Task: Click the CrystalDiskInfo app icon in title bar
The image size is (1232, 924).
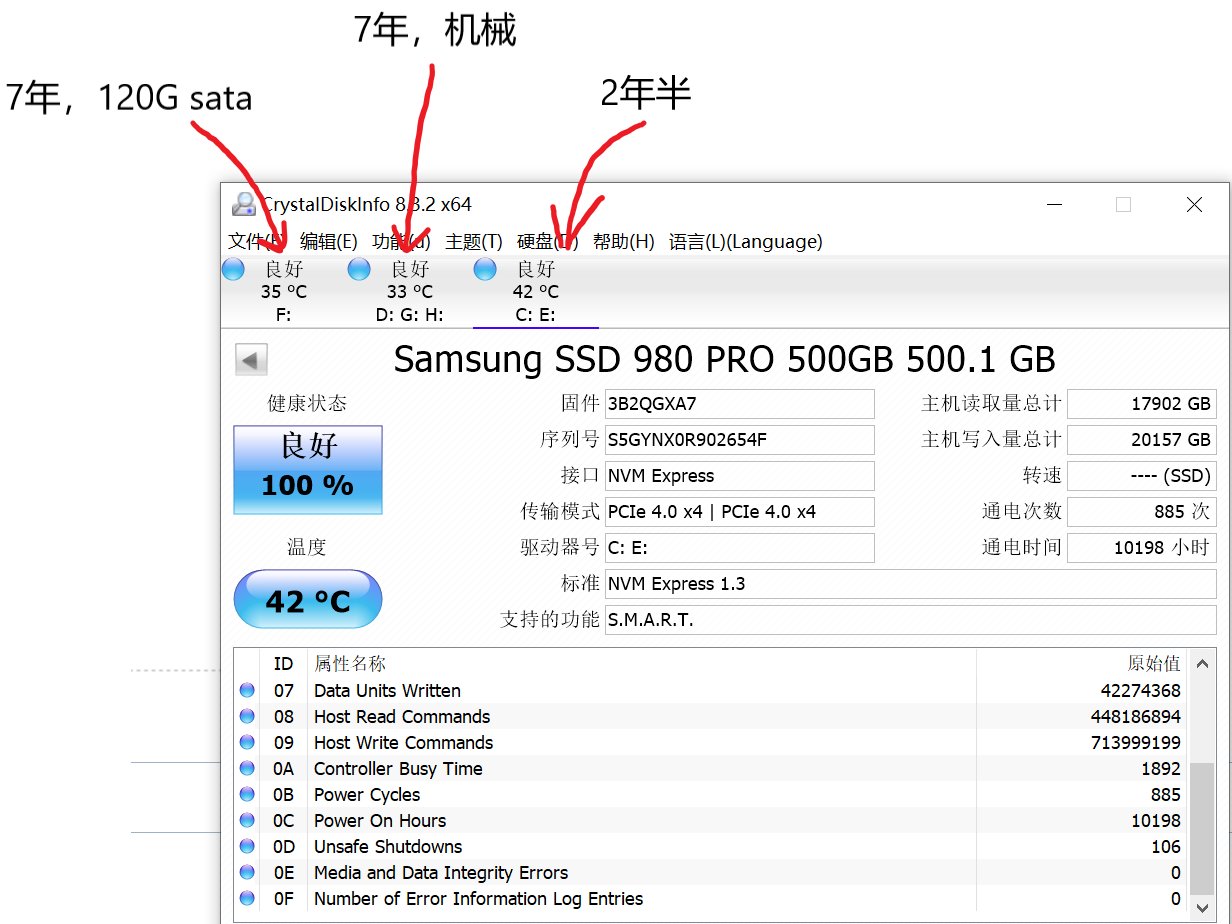Action: [244, 204]
